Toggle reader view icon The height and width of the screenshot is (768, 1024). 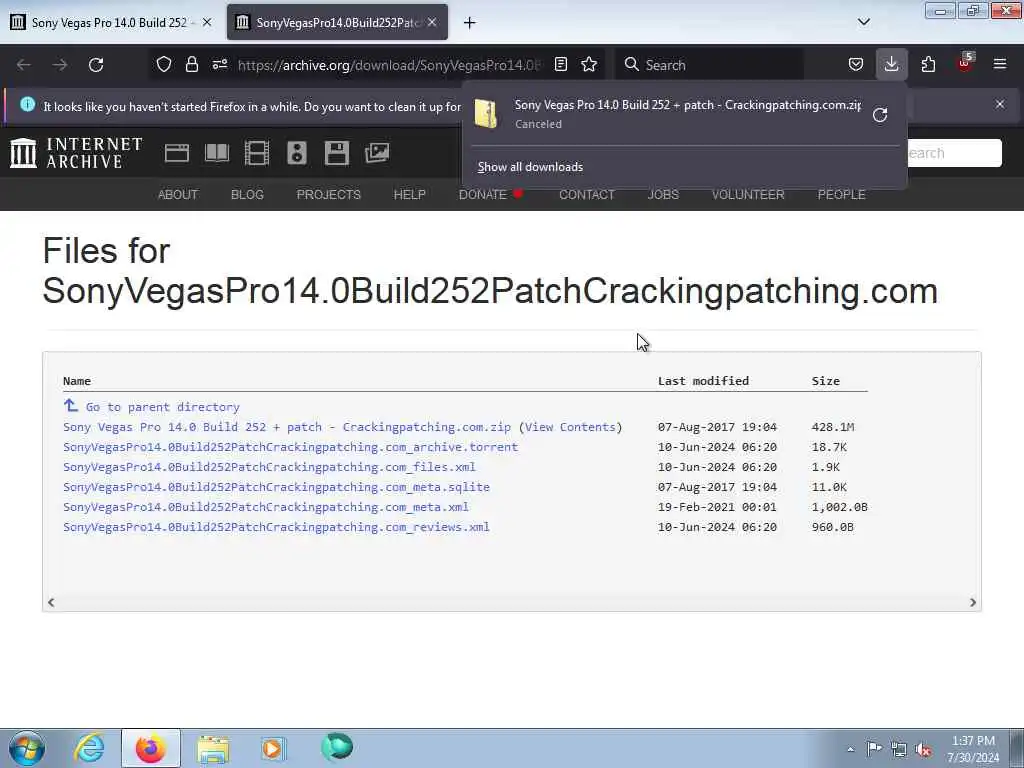tap(561, 65)
